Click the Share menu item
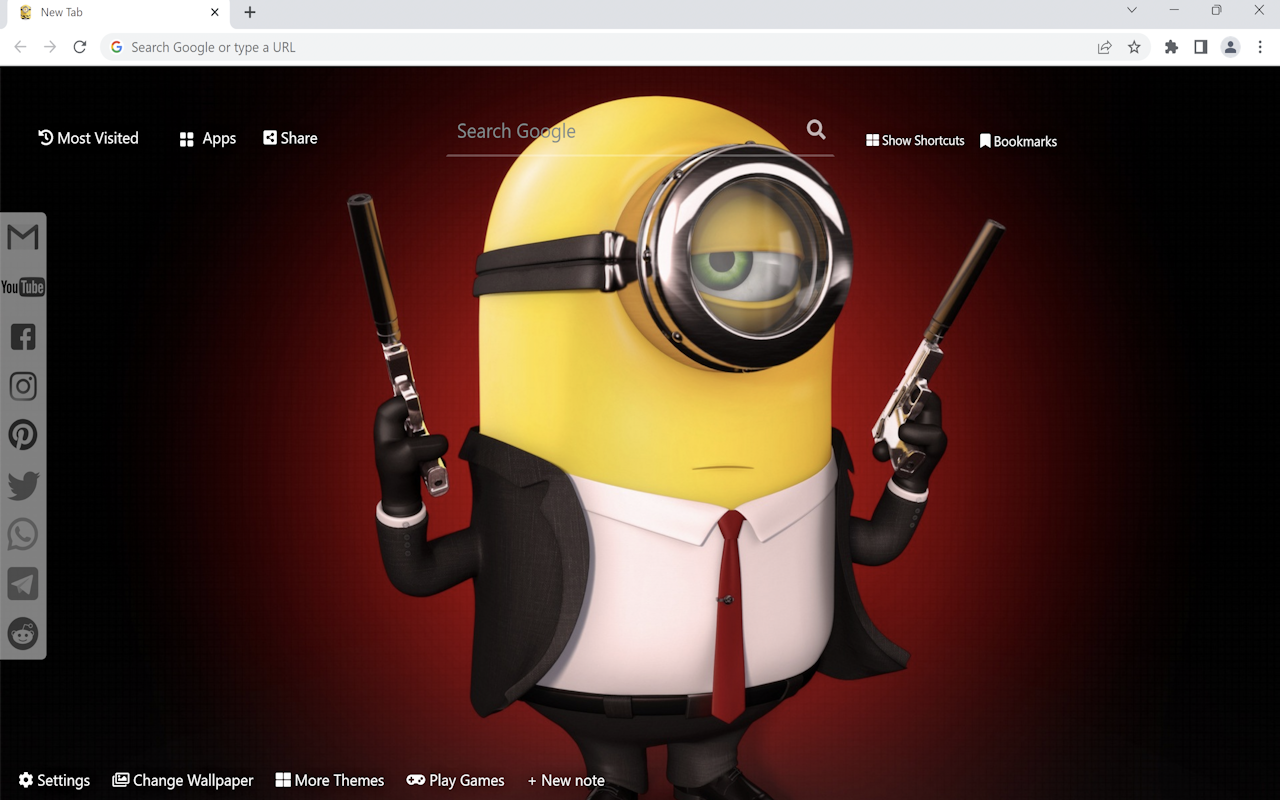This screenshot has height=800, width=1280. click(x=290, y=138)
